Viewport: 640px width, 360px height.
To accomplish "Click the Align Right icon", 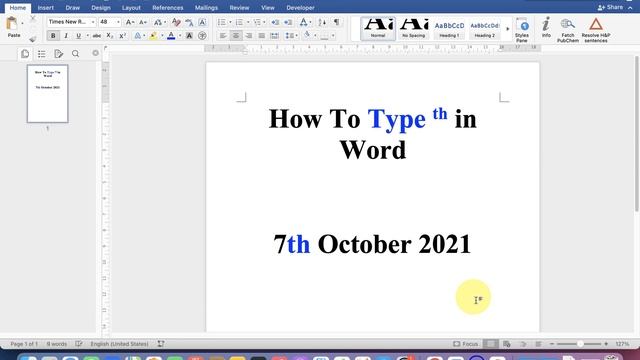I will click(249, 36).
